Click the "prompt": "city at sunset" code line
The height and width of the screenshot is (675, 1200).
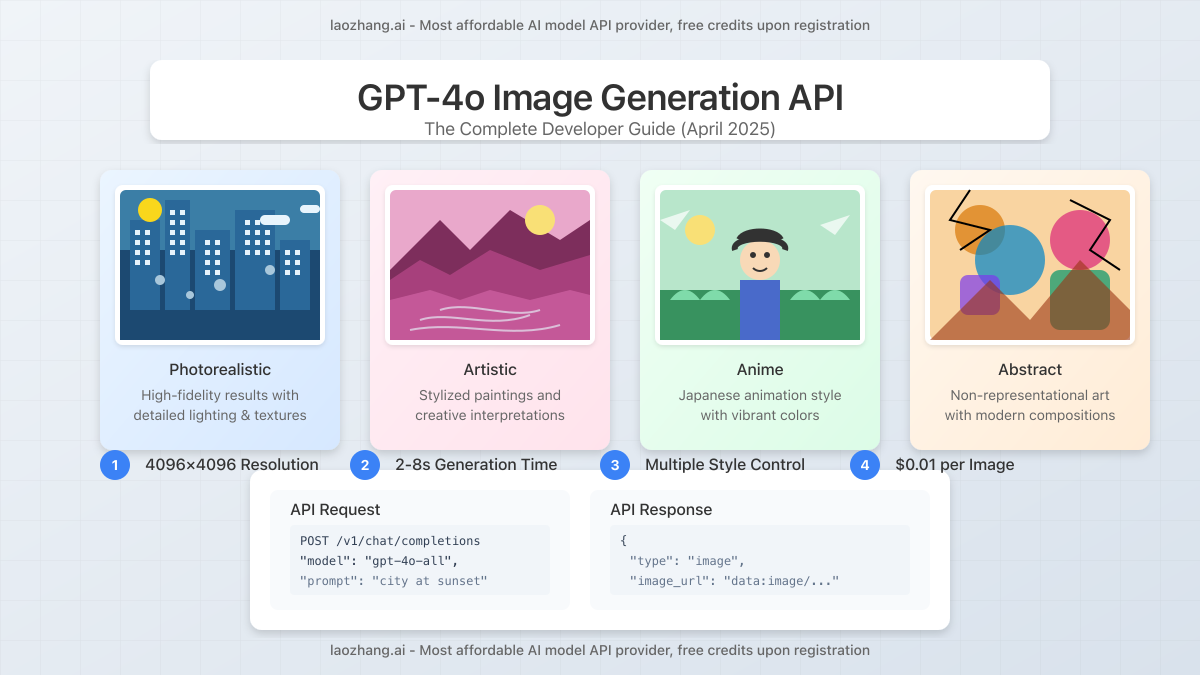pyautogui.click(x=393, y=580)
